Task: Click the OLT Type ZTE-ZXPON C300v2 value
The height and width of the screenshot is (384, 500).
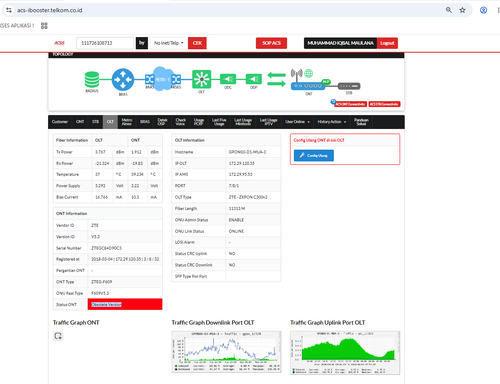Action: pyautogui.click(x=248, y=197)
